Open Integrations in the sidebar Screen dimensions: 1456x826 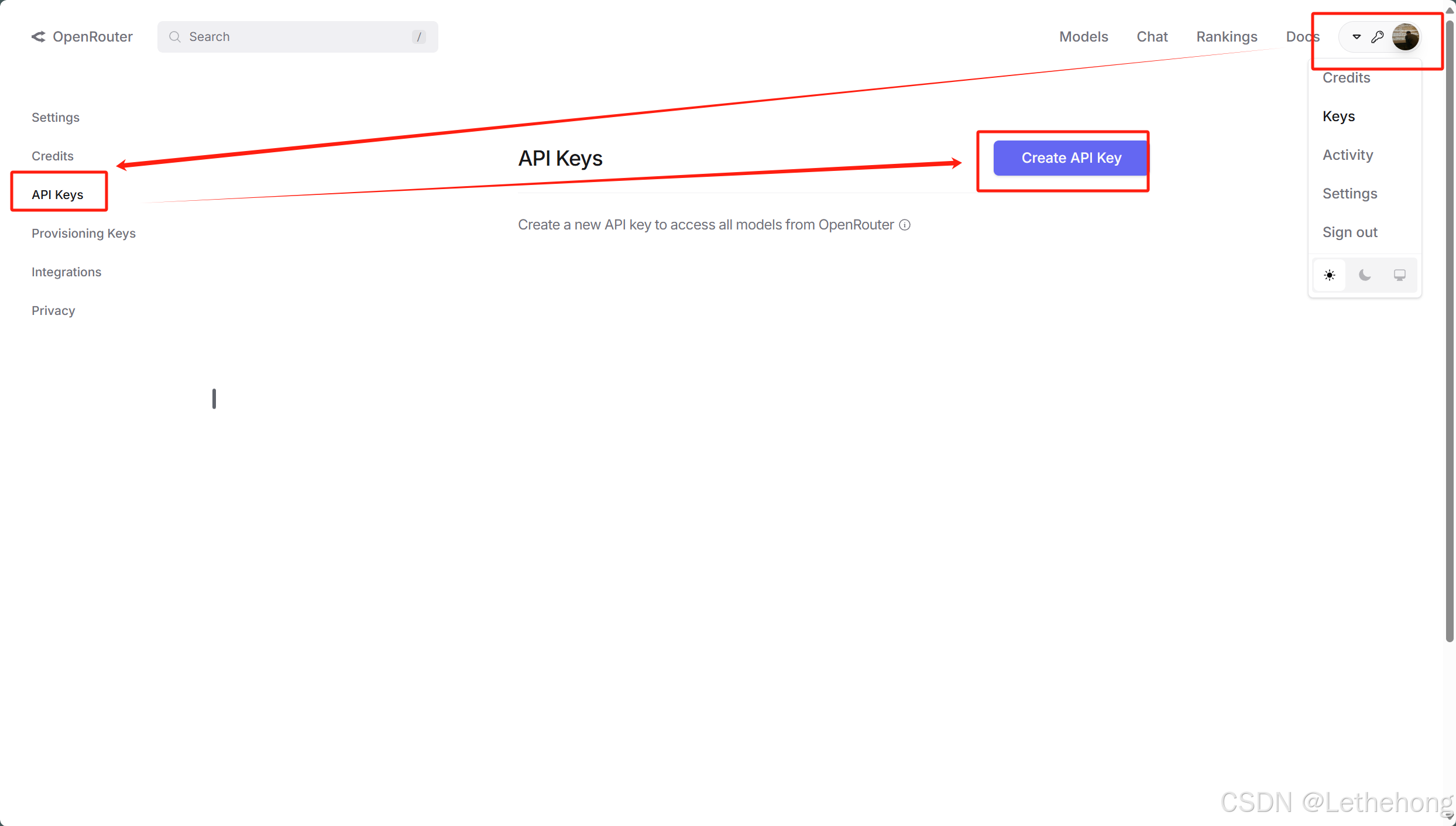[x=66, y=272]
